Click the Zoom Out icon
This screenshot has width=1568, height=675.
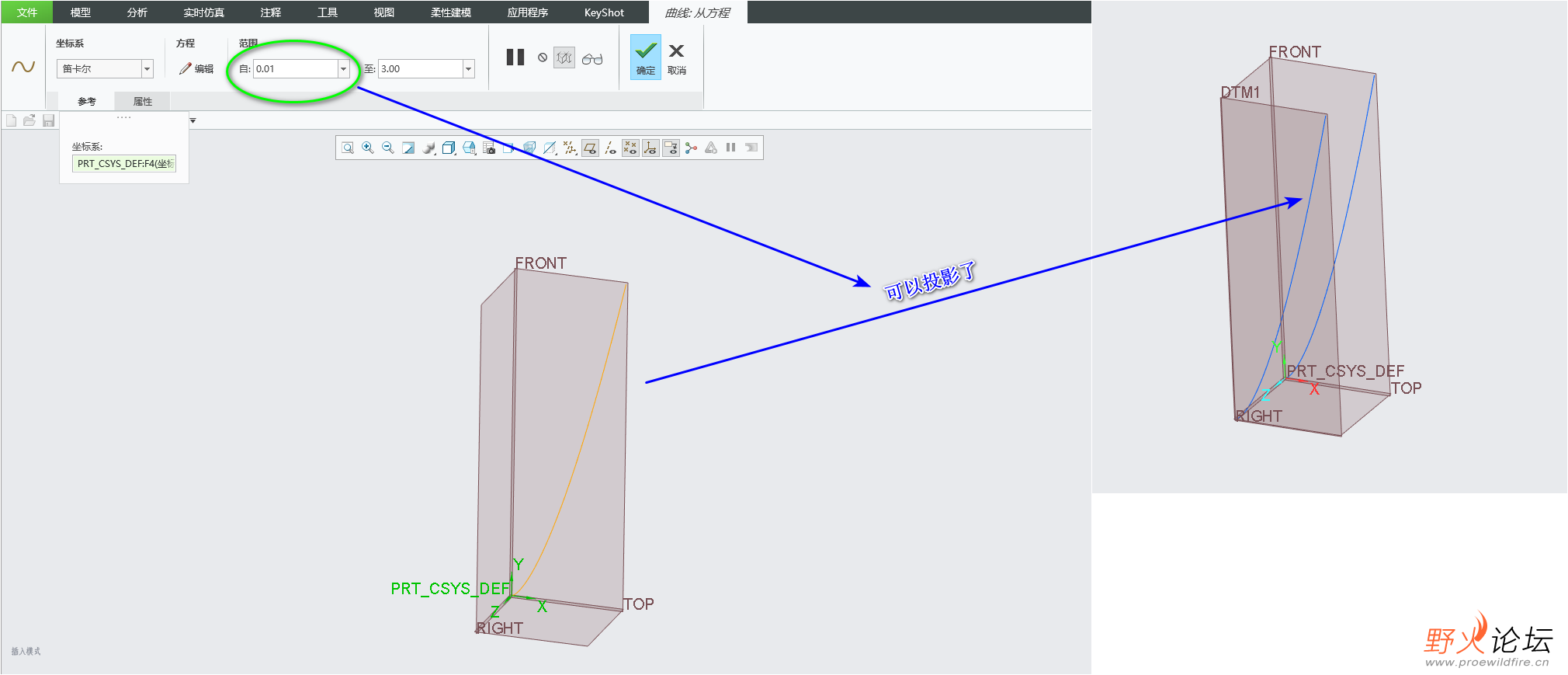(388, 148)
